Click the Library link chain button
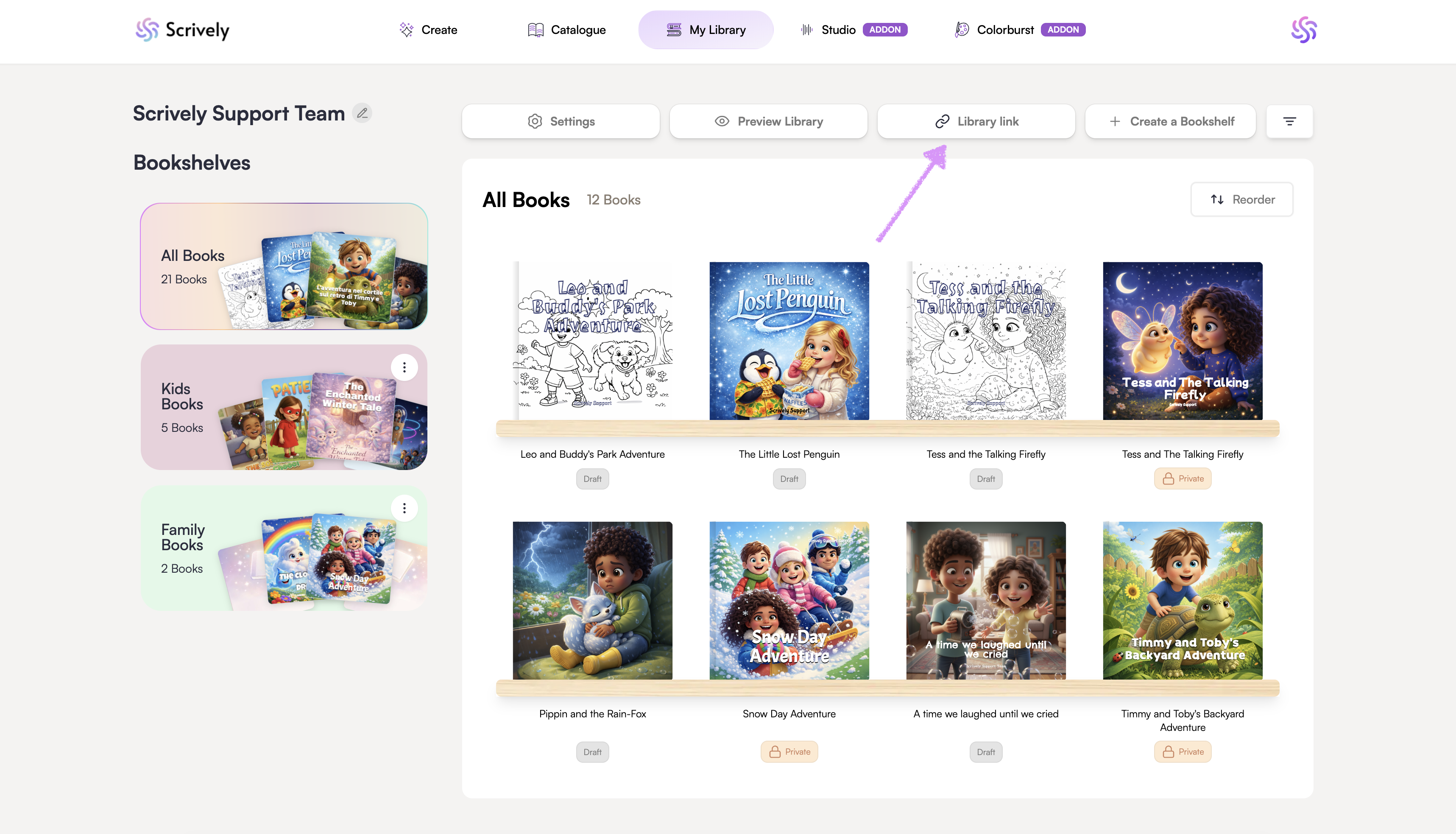 pos(976,121)
